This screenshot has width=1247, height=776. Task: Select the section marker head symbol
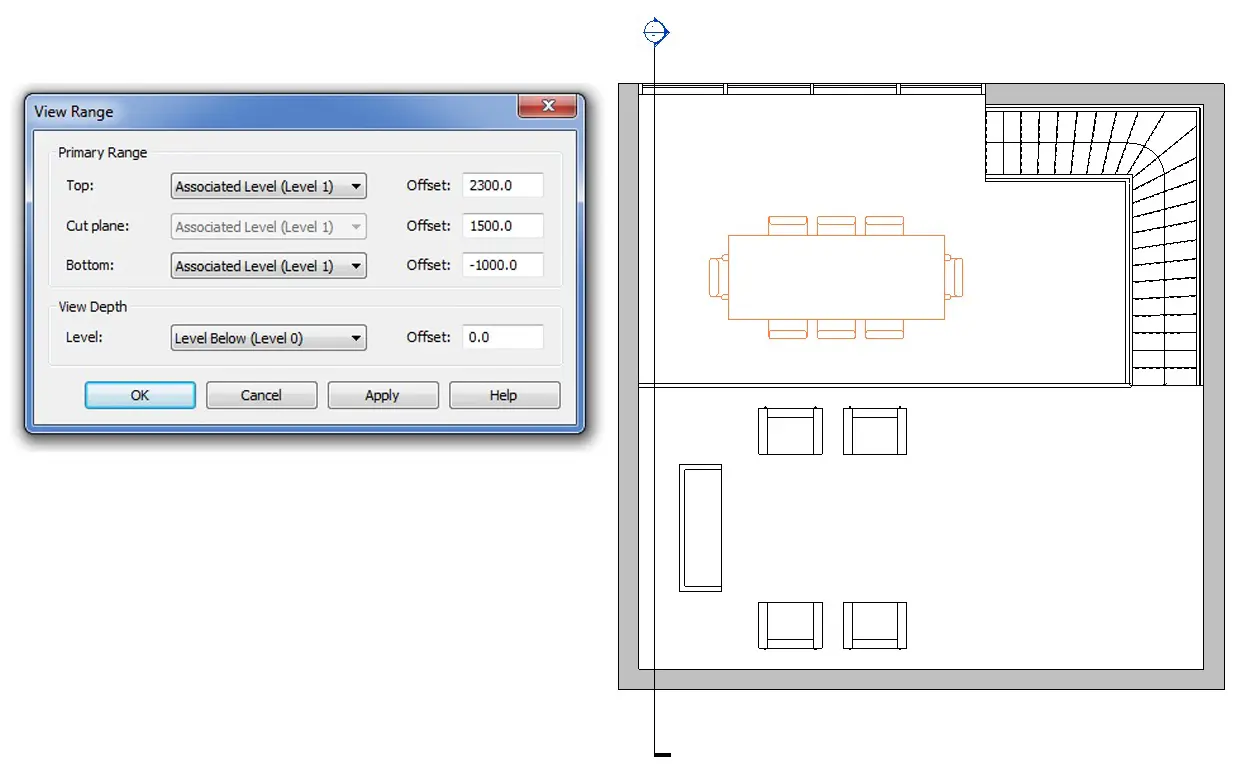click(655, 32)
